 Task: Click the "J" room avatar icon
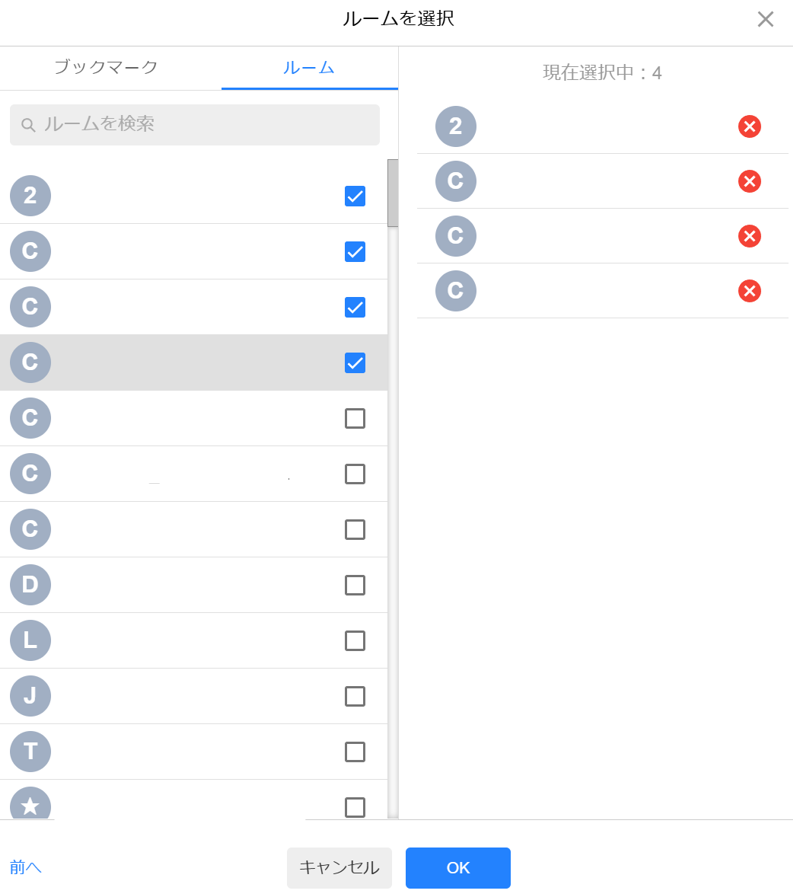tap(30, 696)
